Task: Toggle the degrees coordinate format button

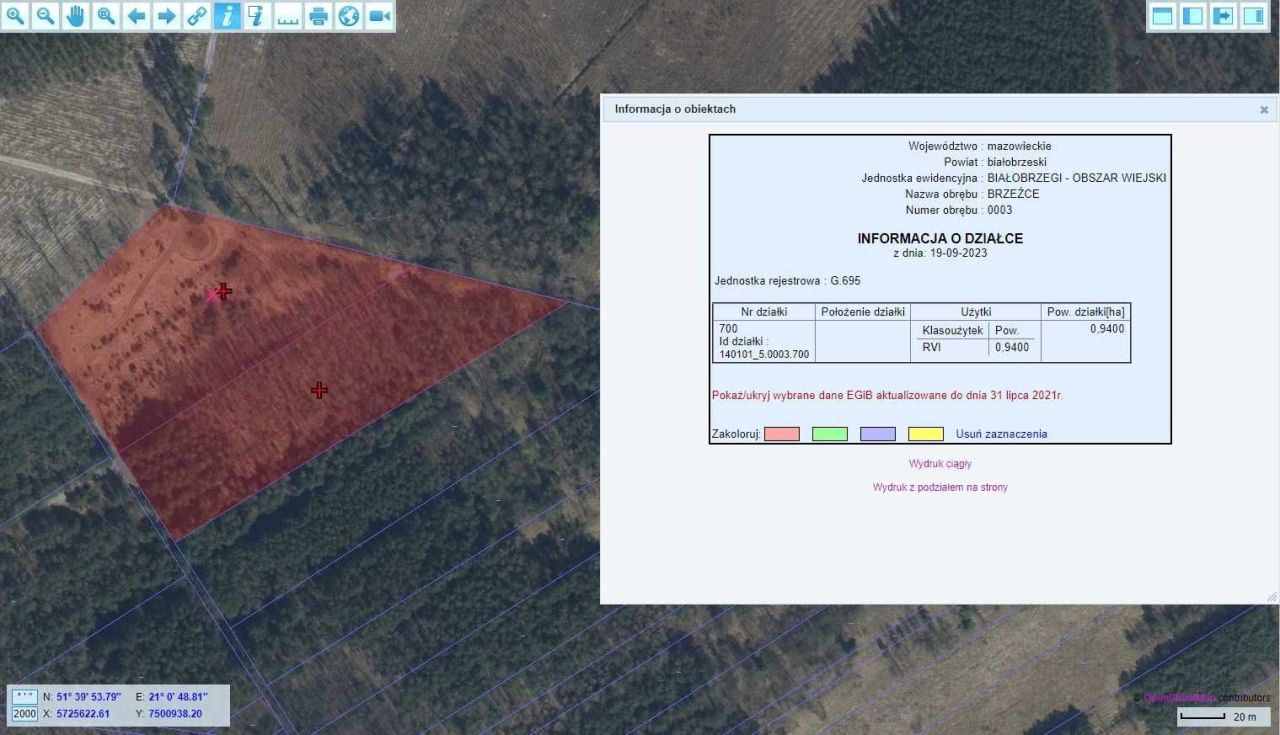Action: tap(26, 696)
